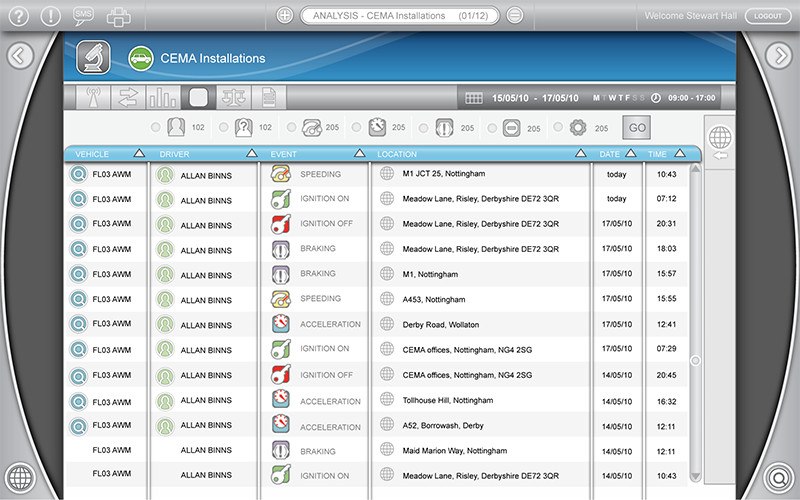Open the balance scales tab
Screen dimensions: 800x500
pos(234,97)
